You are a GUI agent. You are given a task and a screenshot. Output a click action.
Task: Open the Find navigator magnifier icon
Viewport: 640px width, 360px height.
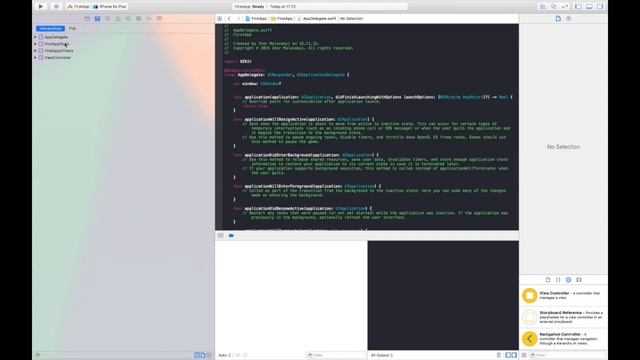click(108, 19)
